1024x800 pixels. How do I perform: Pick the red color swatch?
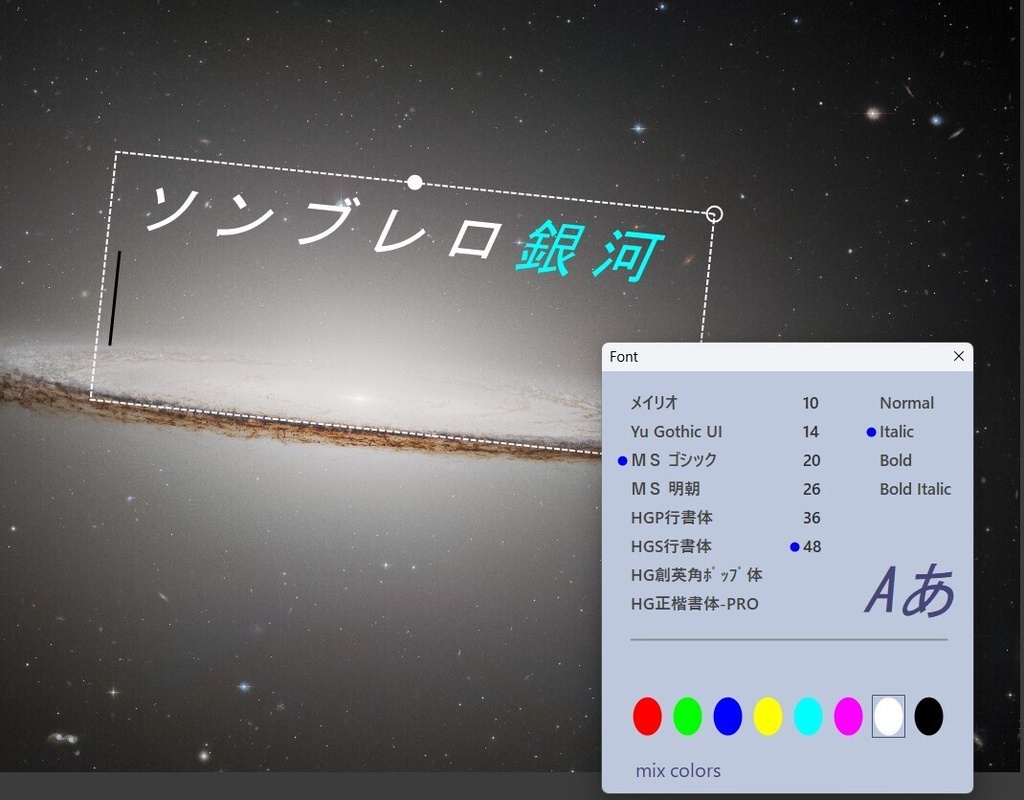647,716
